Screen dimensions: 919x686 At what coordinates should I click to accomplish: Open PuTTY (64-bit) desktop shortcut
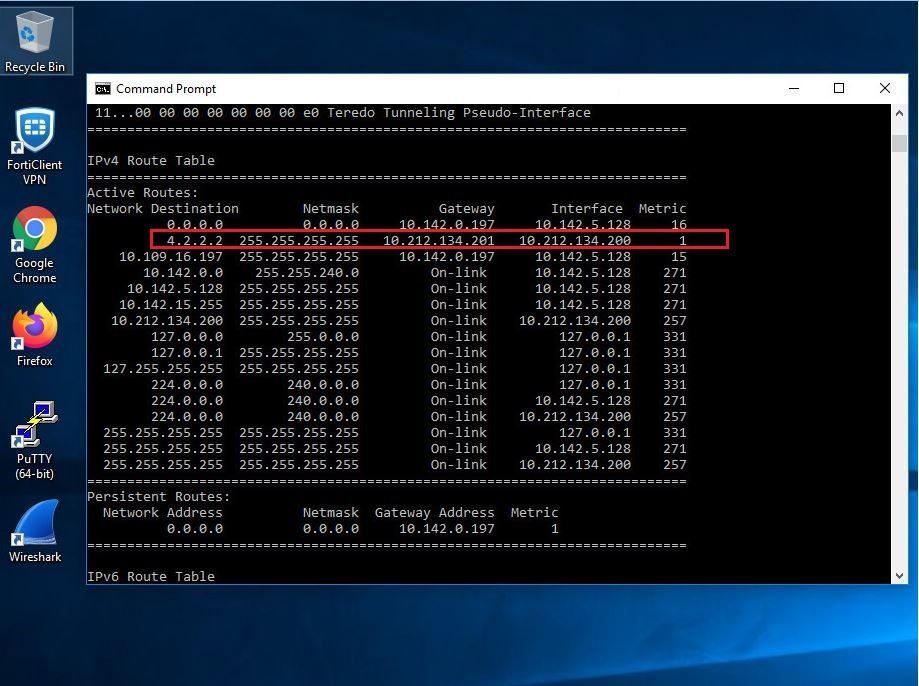(35, 440)
